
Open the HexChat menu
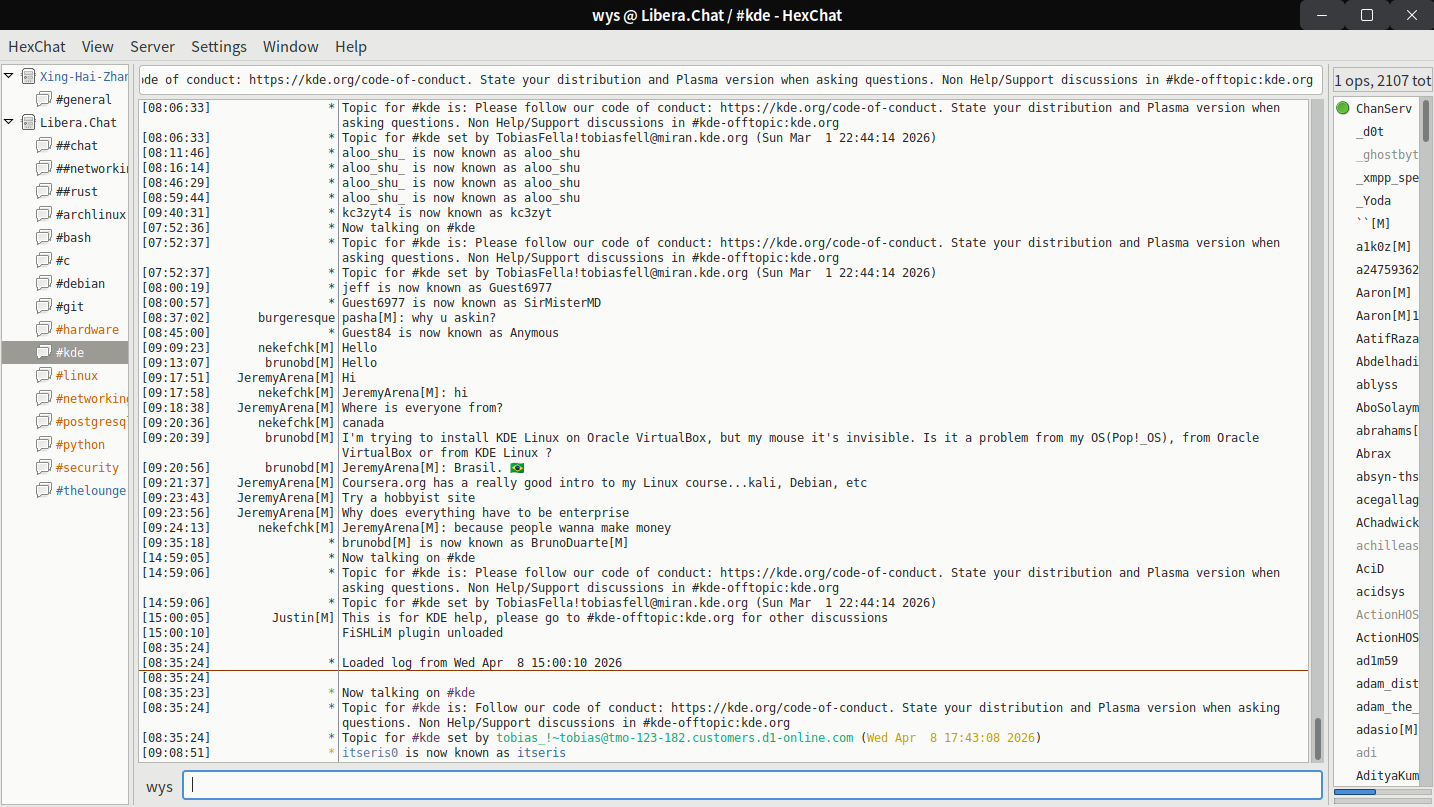click(37, 46)
